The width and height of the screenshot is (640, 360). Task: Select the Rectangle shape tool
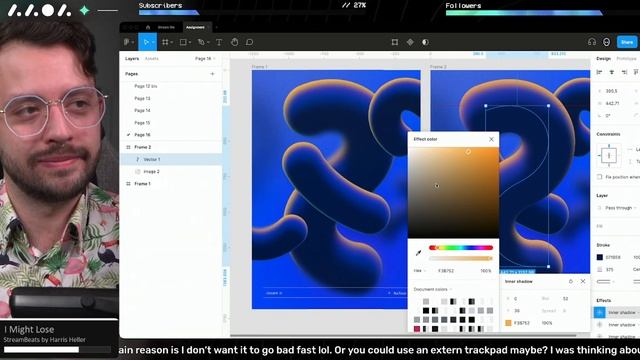[x=183, y=42]
